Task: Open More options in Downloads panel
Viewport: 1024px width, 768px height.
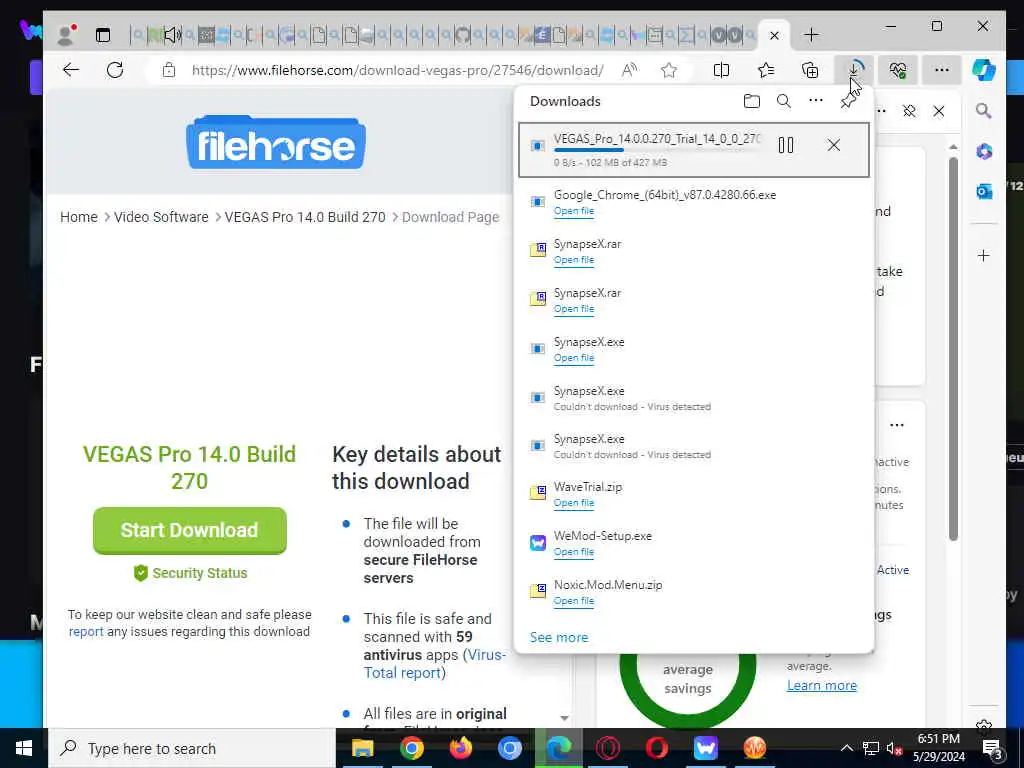Action: (x=816, y=101)
